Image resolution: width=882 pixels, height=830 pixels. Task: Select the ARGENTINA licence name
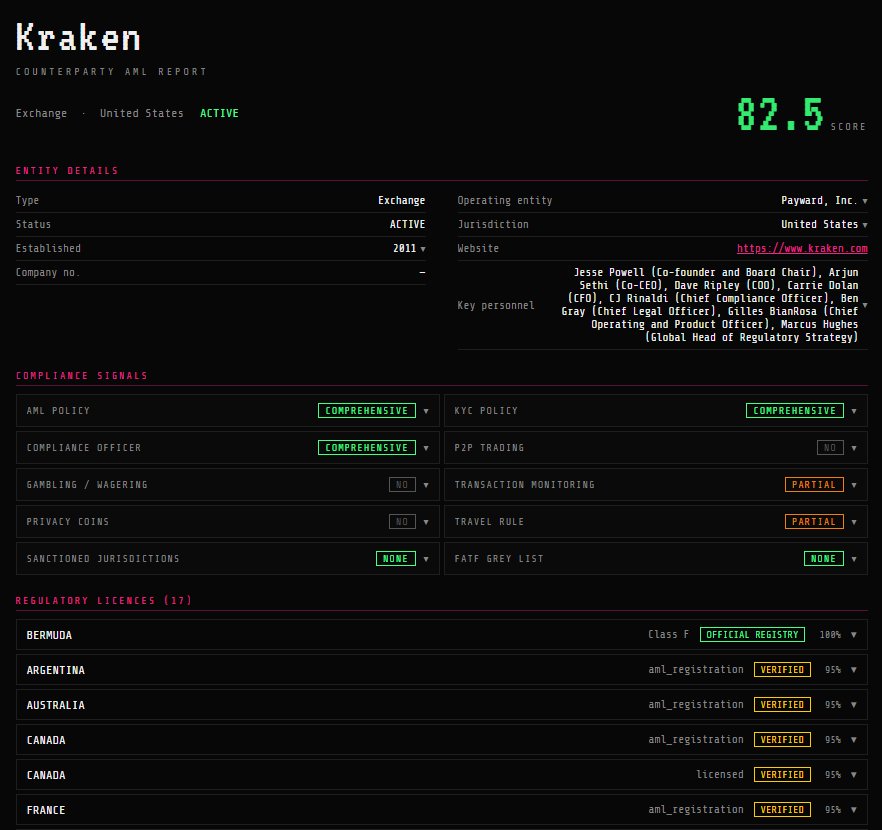click(56, 670)
